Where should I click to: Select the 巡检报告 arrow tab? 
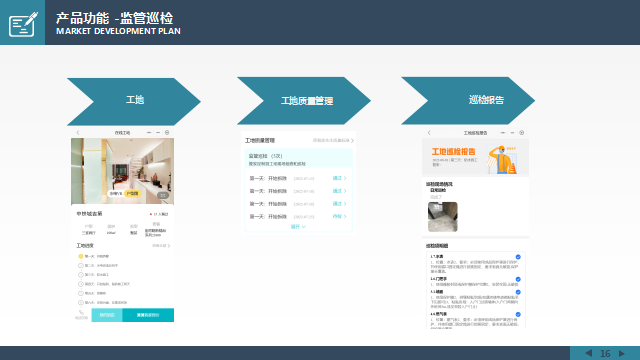click(x=468, y=101)
